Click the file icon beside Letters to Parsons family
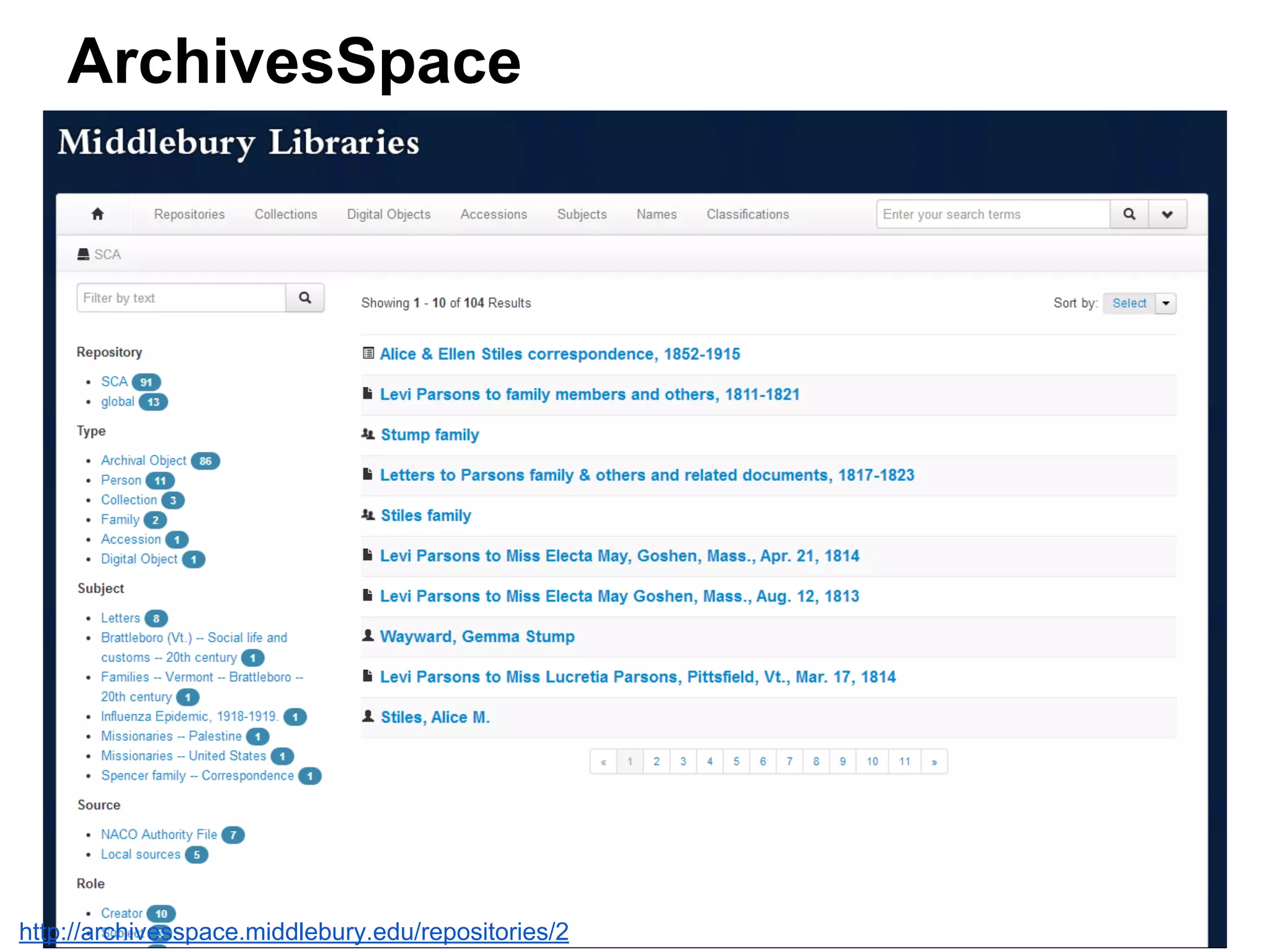Viewport: 1270px width, 952px height. [x=368, y=474]
